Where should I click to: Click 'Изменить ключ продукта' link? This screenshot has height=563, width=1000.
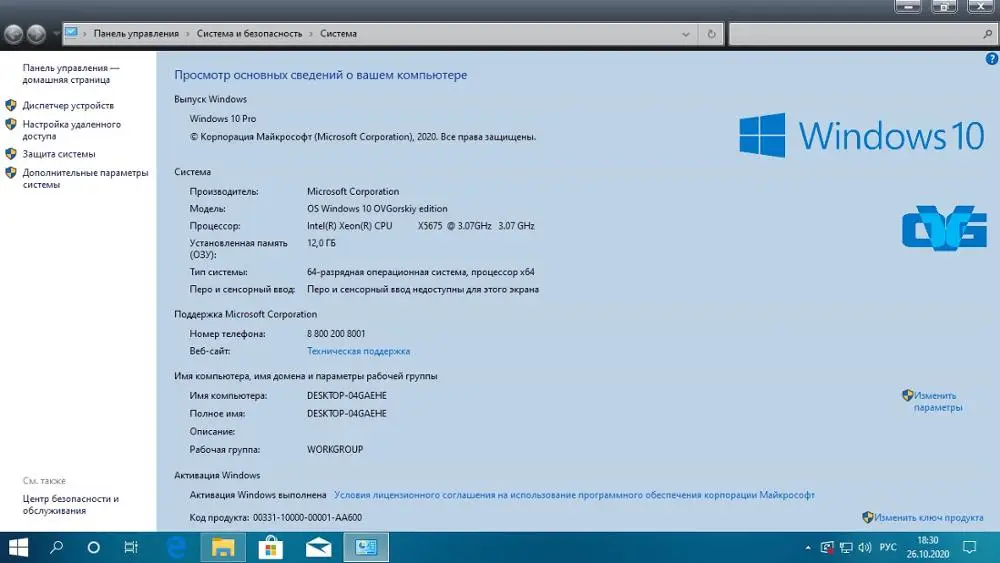(929, 518)
